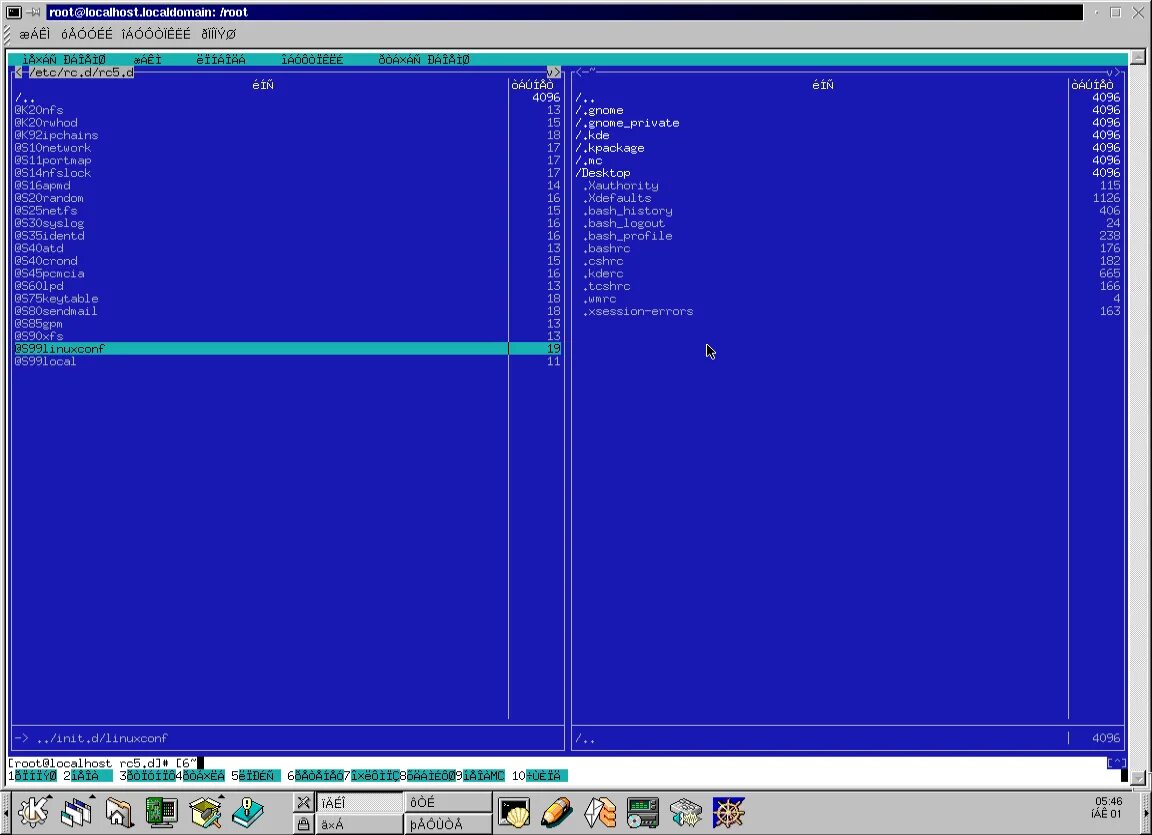Select the /.gnome_private directory

[x=847, y=123]
